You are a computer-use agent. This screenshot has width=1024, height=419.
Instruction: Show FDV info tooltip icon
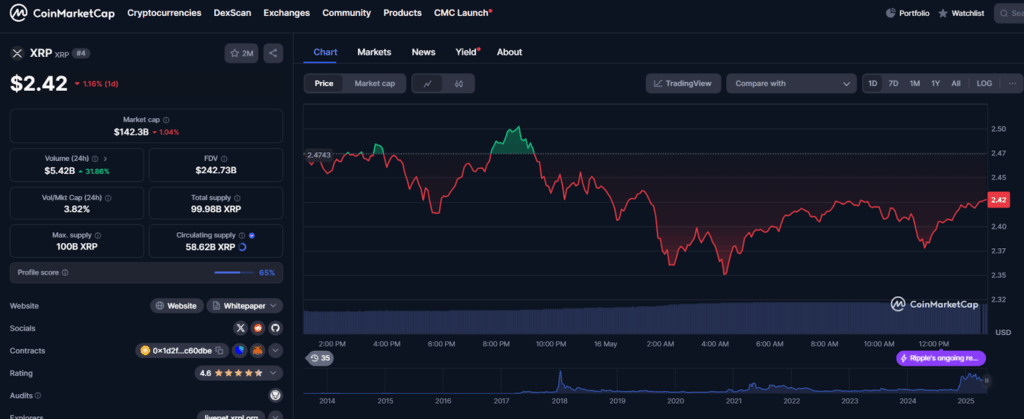225,159
